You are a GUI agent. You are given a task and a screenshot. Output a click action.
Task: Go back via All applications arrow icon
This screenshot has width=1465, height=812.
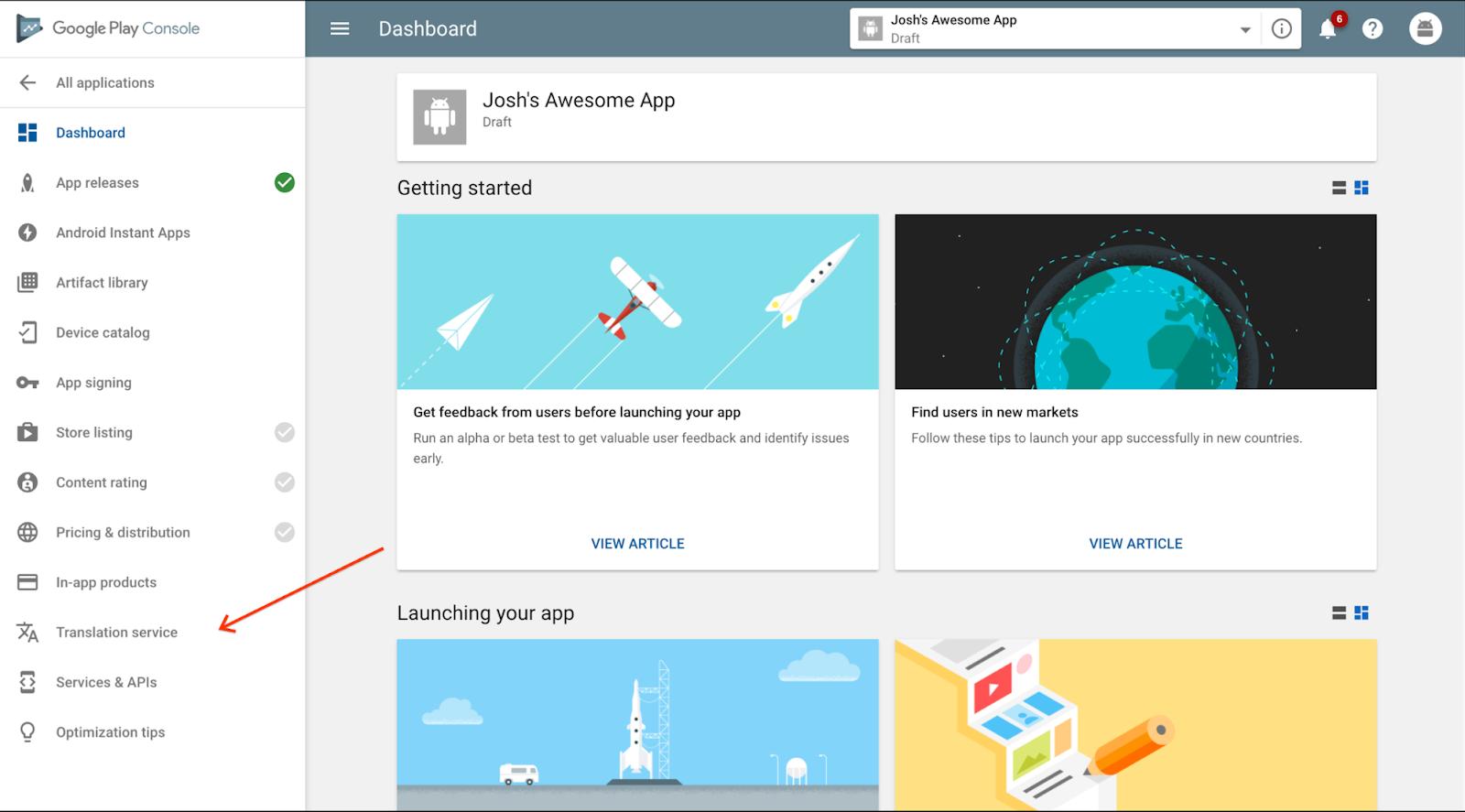pos(27,82)
